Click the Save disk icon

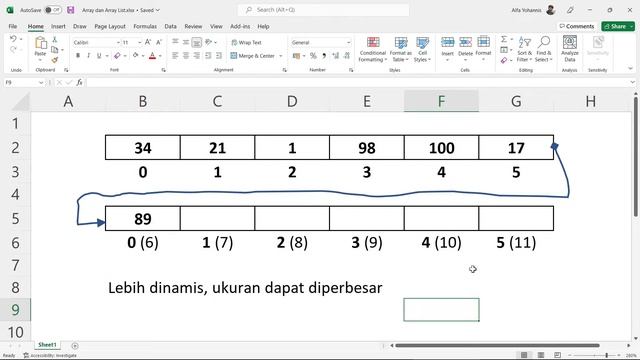coord(71,10)
